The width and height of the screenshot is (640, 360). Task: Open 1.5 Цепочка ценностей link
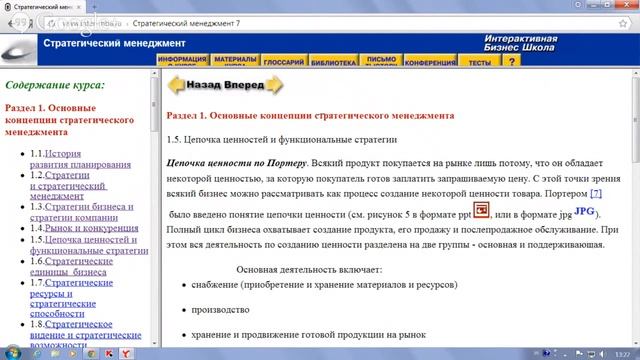(x=89, y=245)
